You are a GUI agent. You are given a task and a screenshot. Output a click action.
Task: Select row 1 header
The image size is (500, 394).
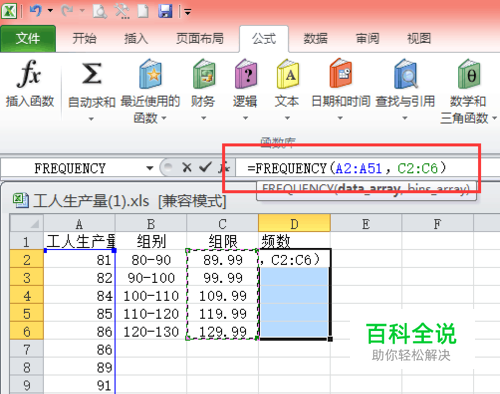pyautogui.click(x=27, y=241)
